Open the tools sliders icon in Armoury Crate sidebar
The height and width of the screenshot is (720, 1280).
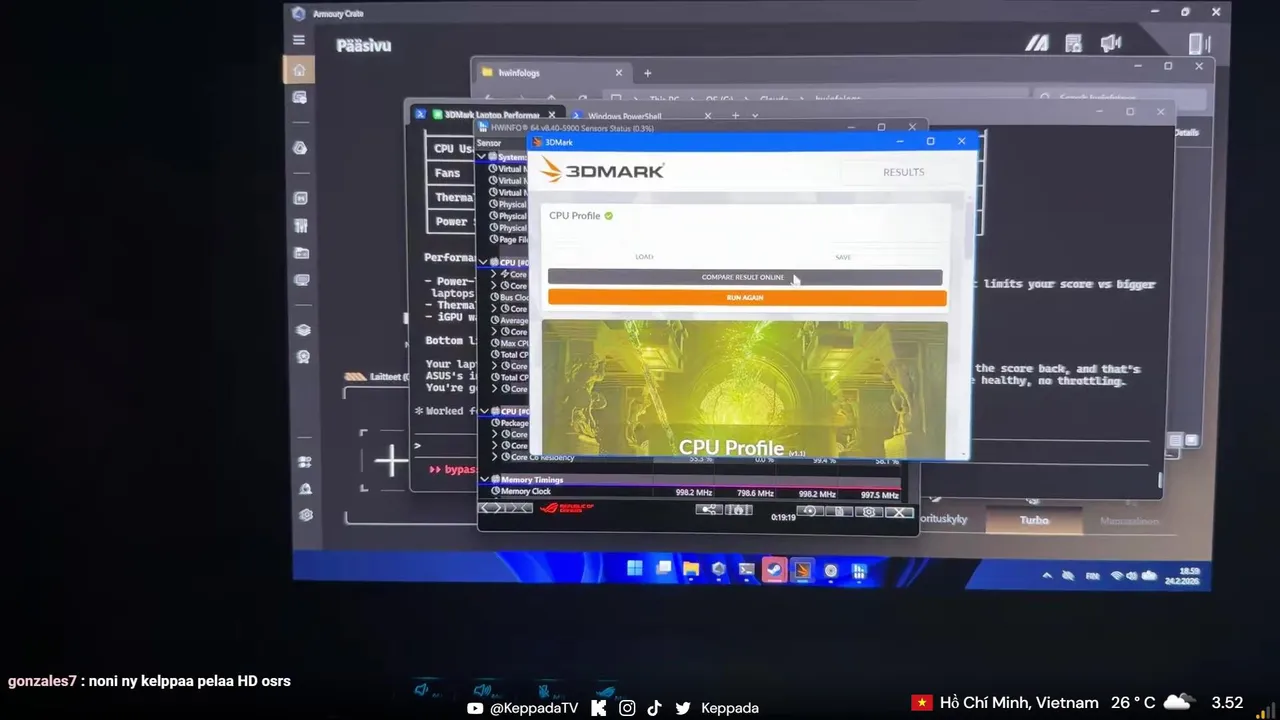(x=301, y=226)
